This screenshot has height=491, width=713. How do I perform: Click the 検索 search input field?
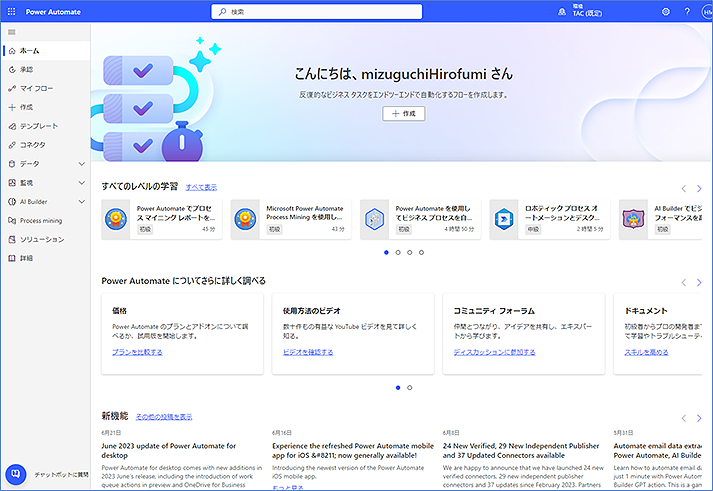click(x=316, y=12)
